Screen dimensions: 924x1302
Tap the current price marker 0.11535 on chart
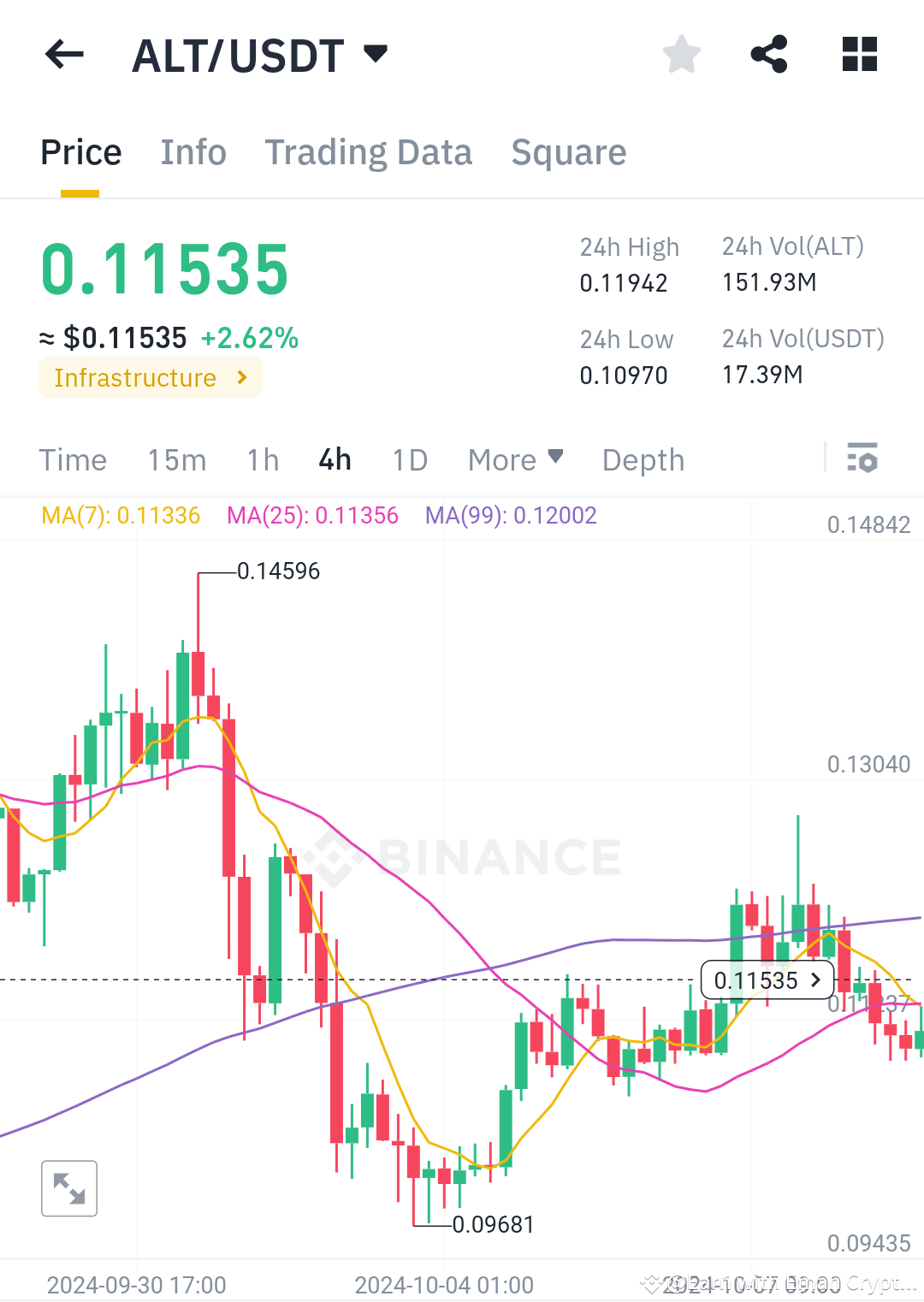click(767, 980)
